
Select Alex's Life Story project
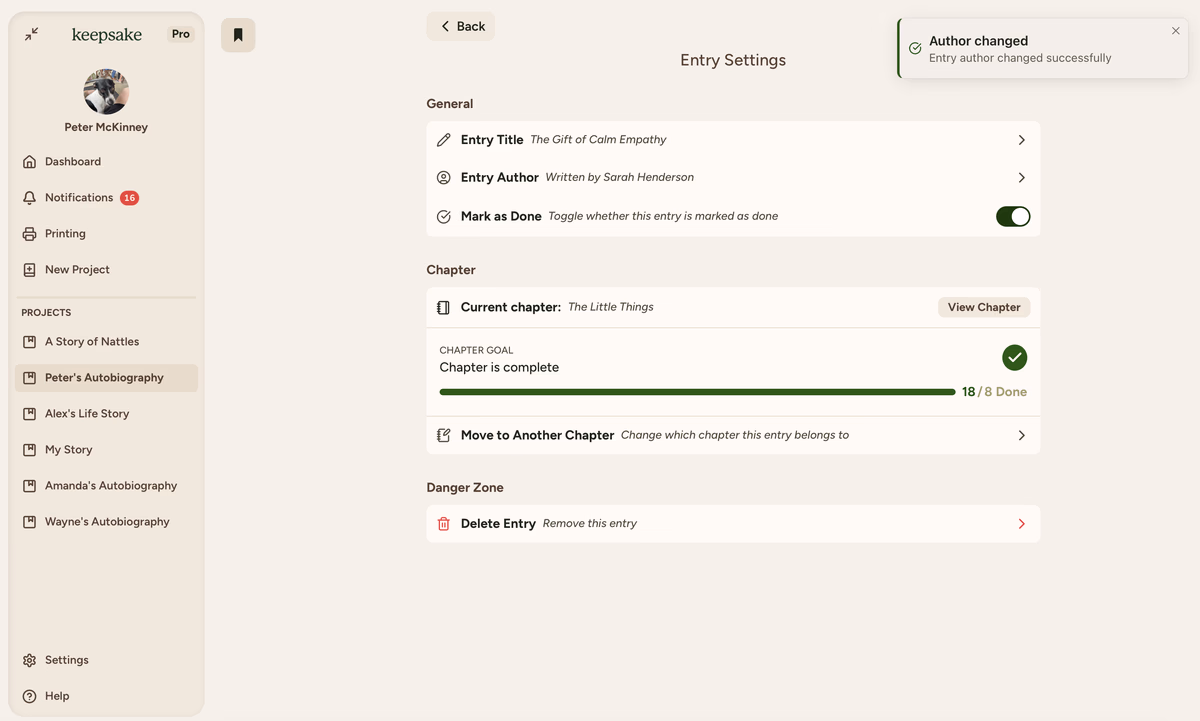pyautogui.click(x=87, y=414)
